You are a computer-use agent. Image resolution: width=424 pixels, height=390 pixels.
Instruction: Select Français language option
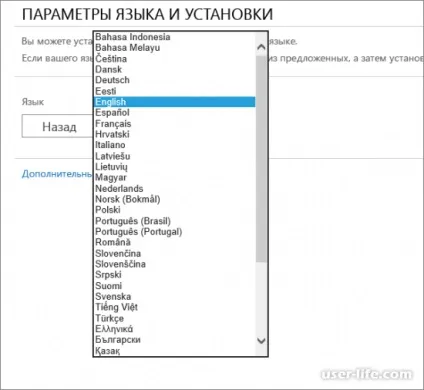(x=175, y=124)
